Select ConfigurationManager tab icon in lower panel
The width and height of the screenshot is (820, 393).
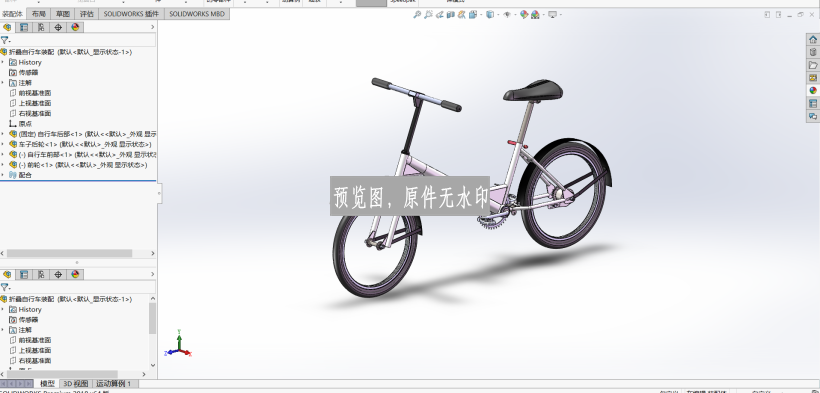point(41,274)
